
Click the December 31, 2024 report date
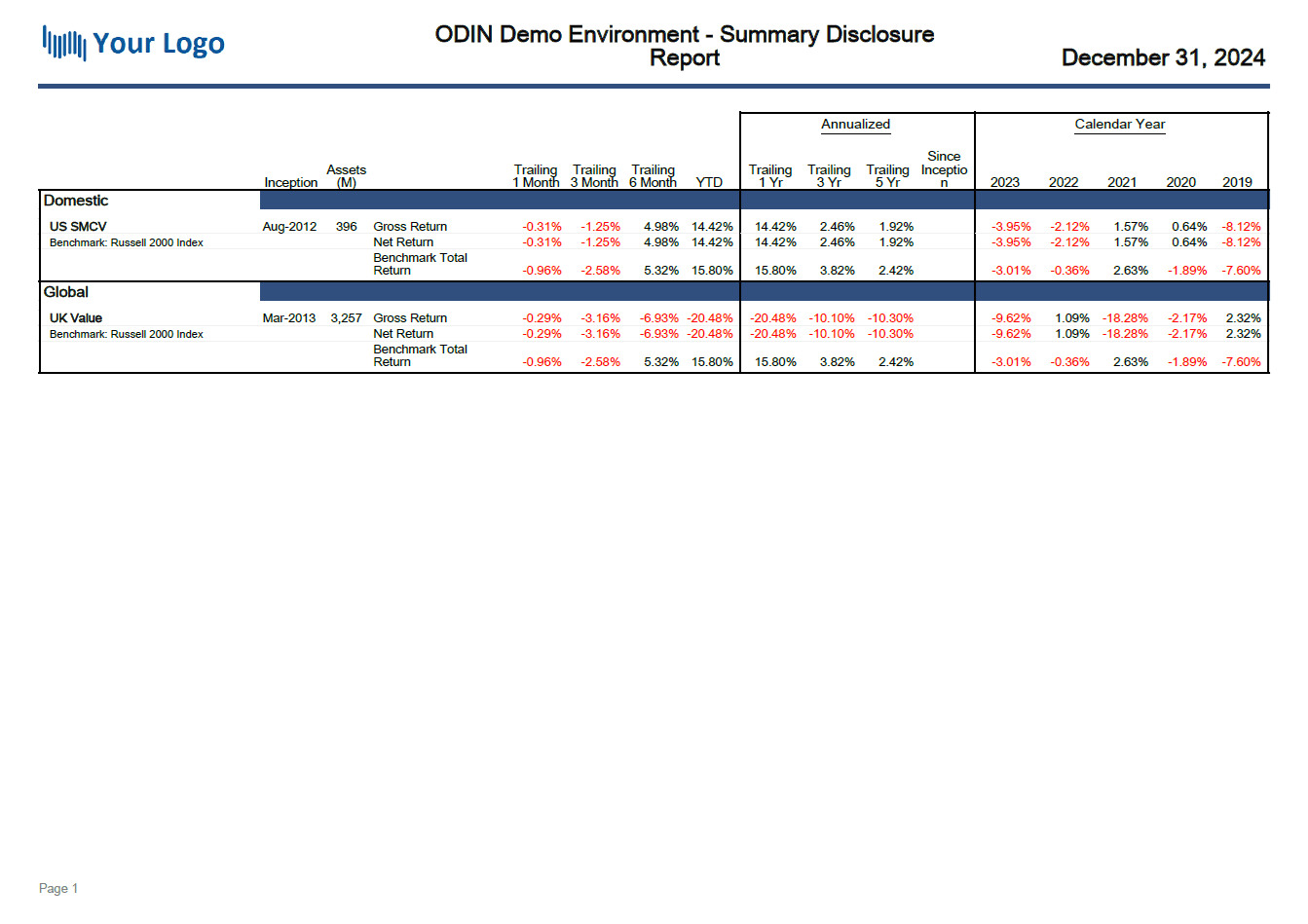tap(1162, 57)
